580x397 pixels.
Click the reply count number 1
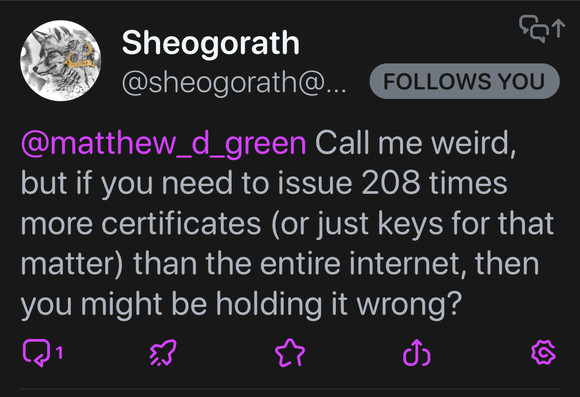(x=59, y=353)
